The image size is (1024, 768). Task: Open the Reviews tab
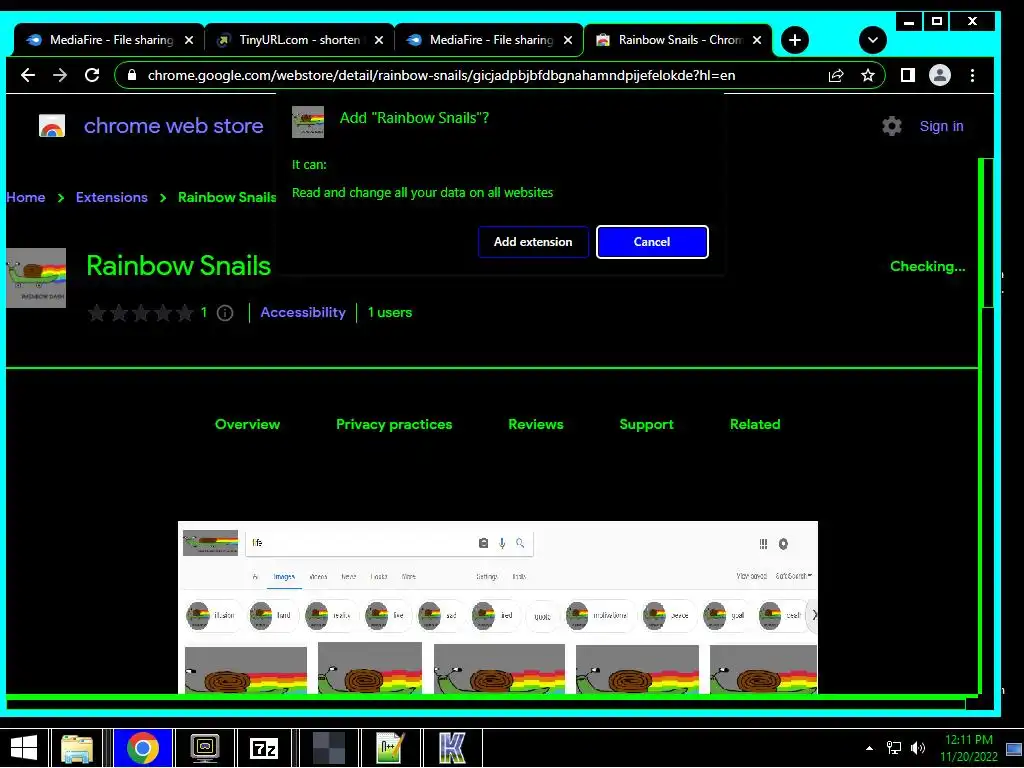click(x=536, y=424)
